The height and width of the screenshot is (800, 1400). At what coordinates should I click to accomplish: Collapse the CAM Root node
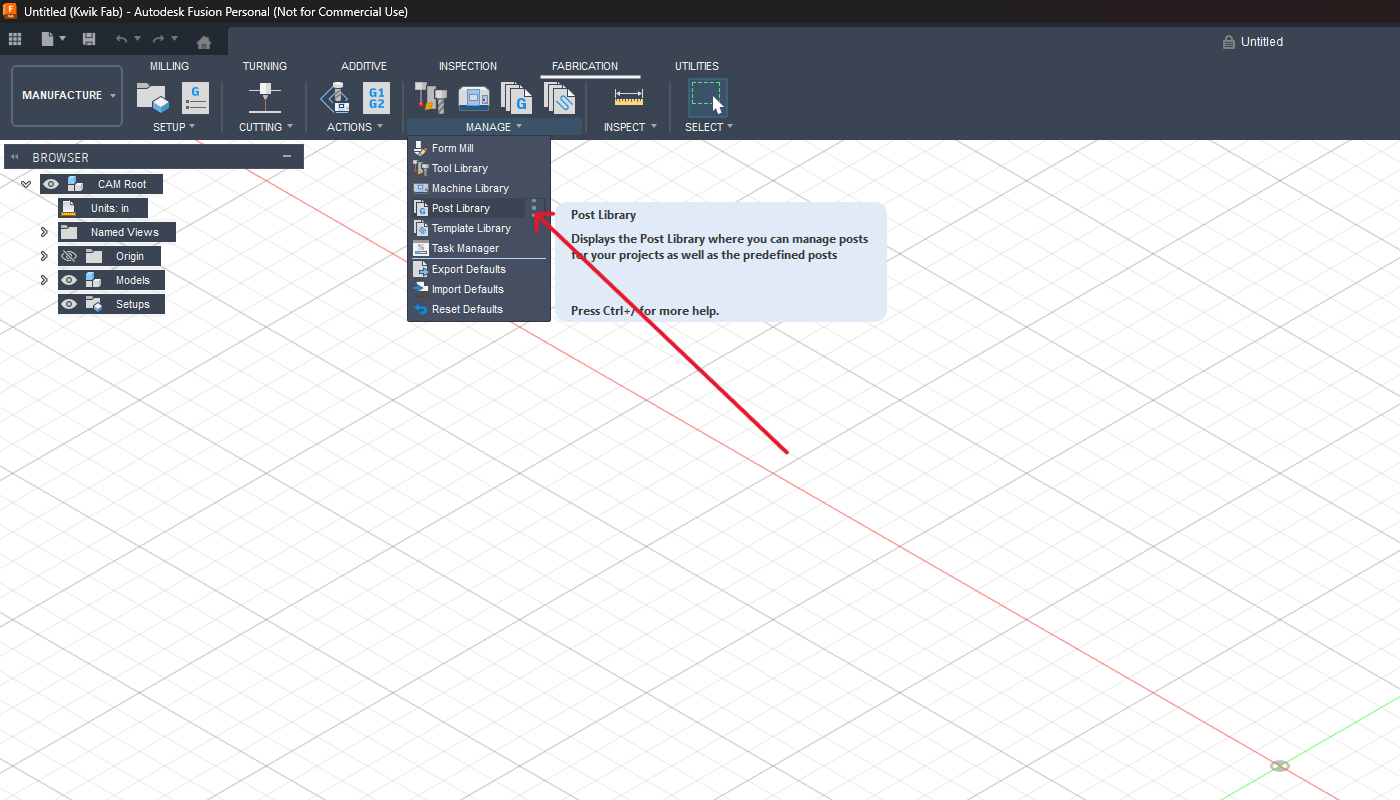(26, 184)
